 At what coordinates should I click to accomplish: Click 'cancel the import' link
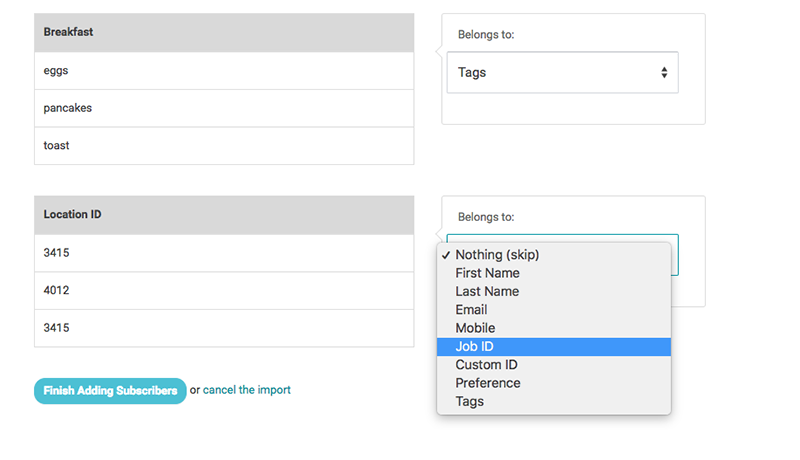(x=246, y=390)
